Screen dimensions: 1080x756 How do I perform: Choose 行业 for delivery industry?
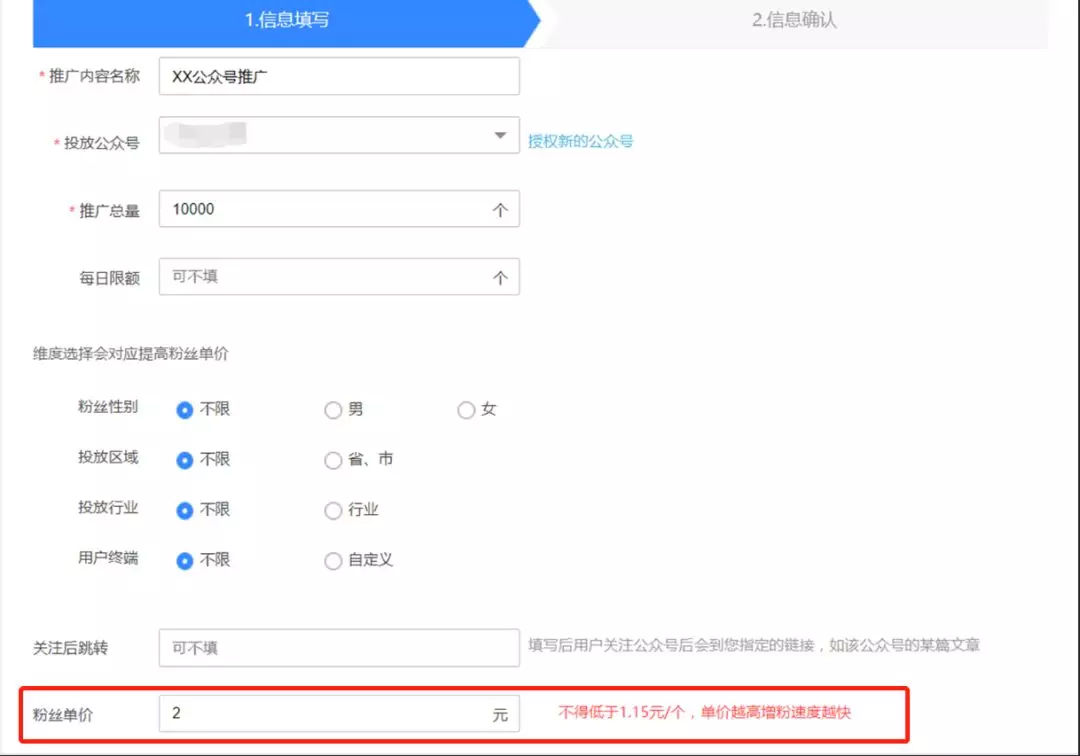(x=333, y=510)
